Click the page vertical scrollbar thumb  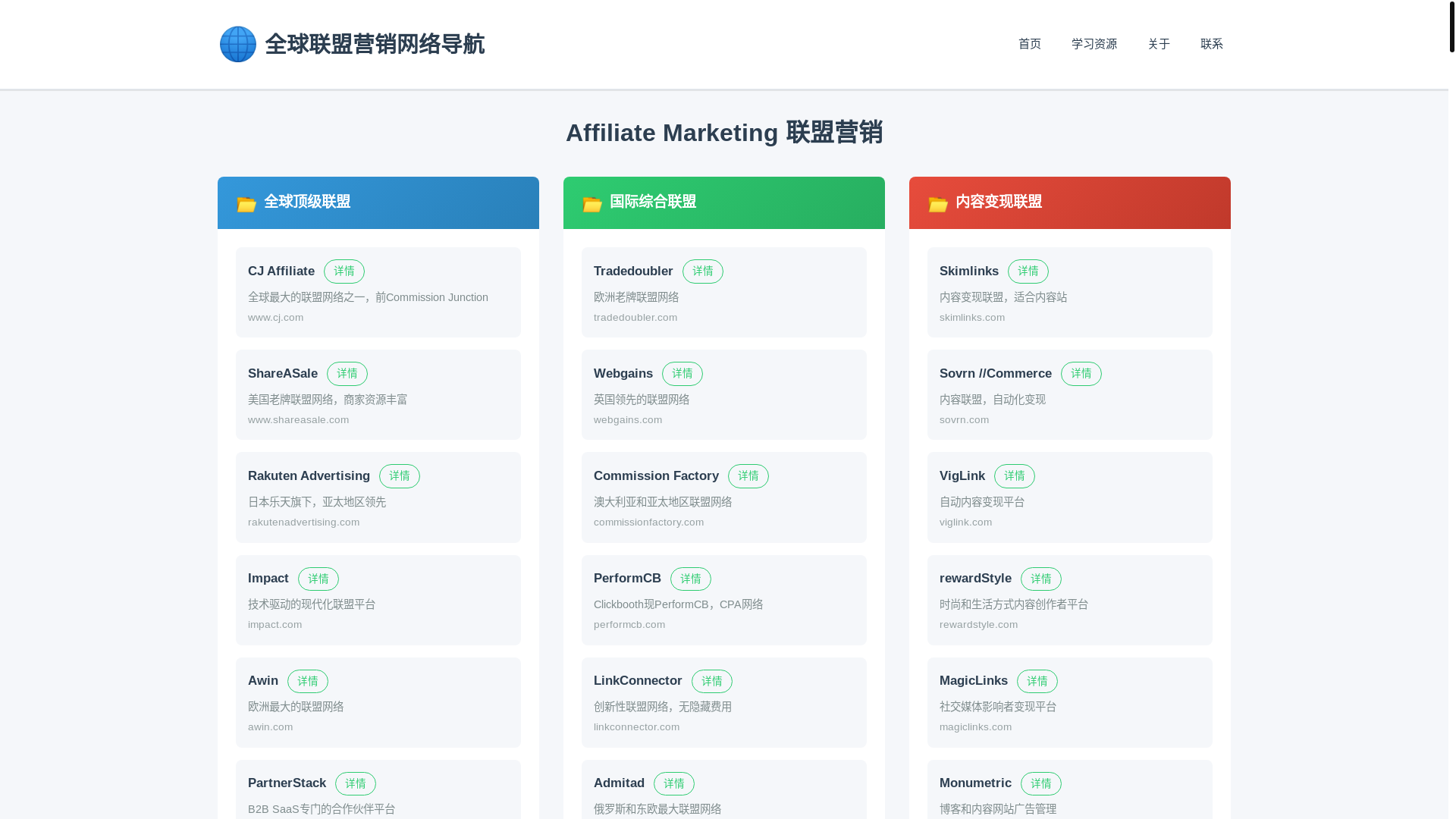[1451, 27]
